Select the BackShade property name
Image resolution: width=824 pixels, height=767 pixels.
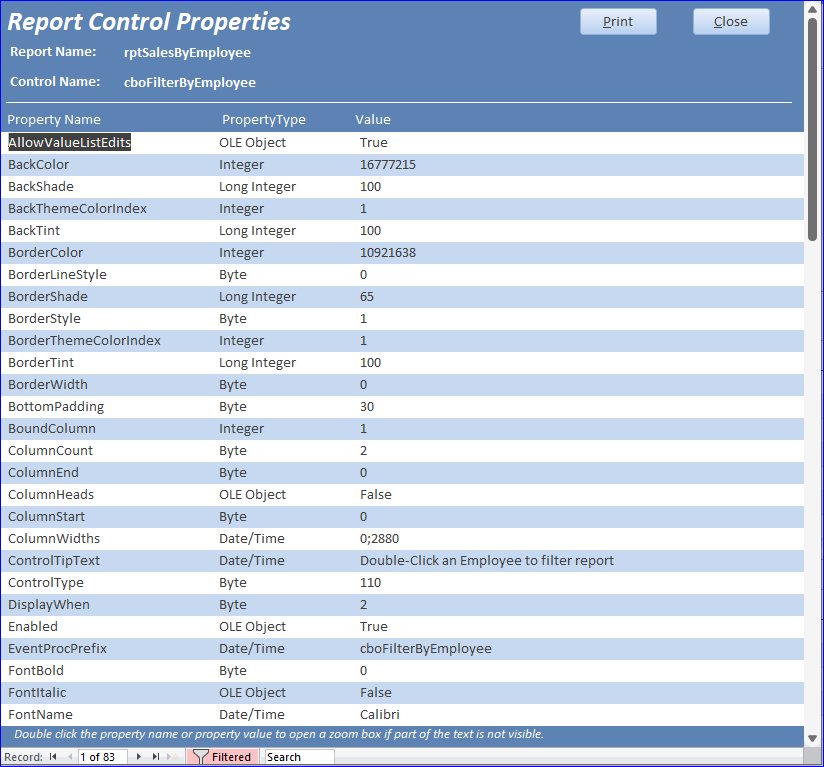click(40, 186)
